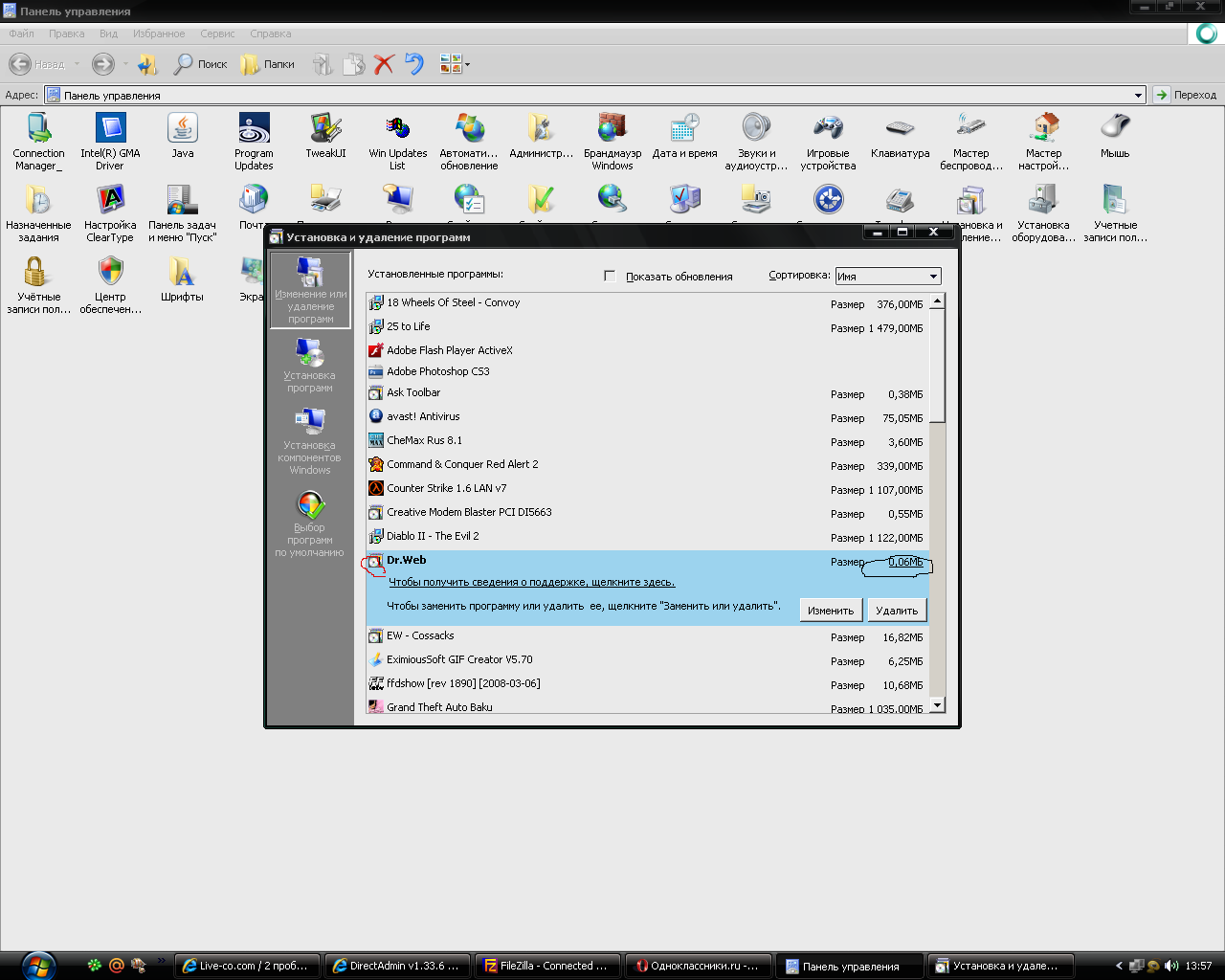The image size is (1225, 980).
Task: Open the Сервис menu
Action: pyautogui.click(x=217, y=33)
